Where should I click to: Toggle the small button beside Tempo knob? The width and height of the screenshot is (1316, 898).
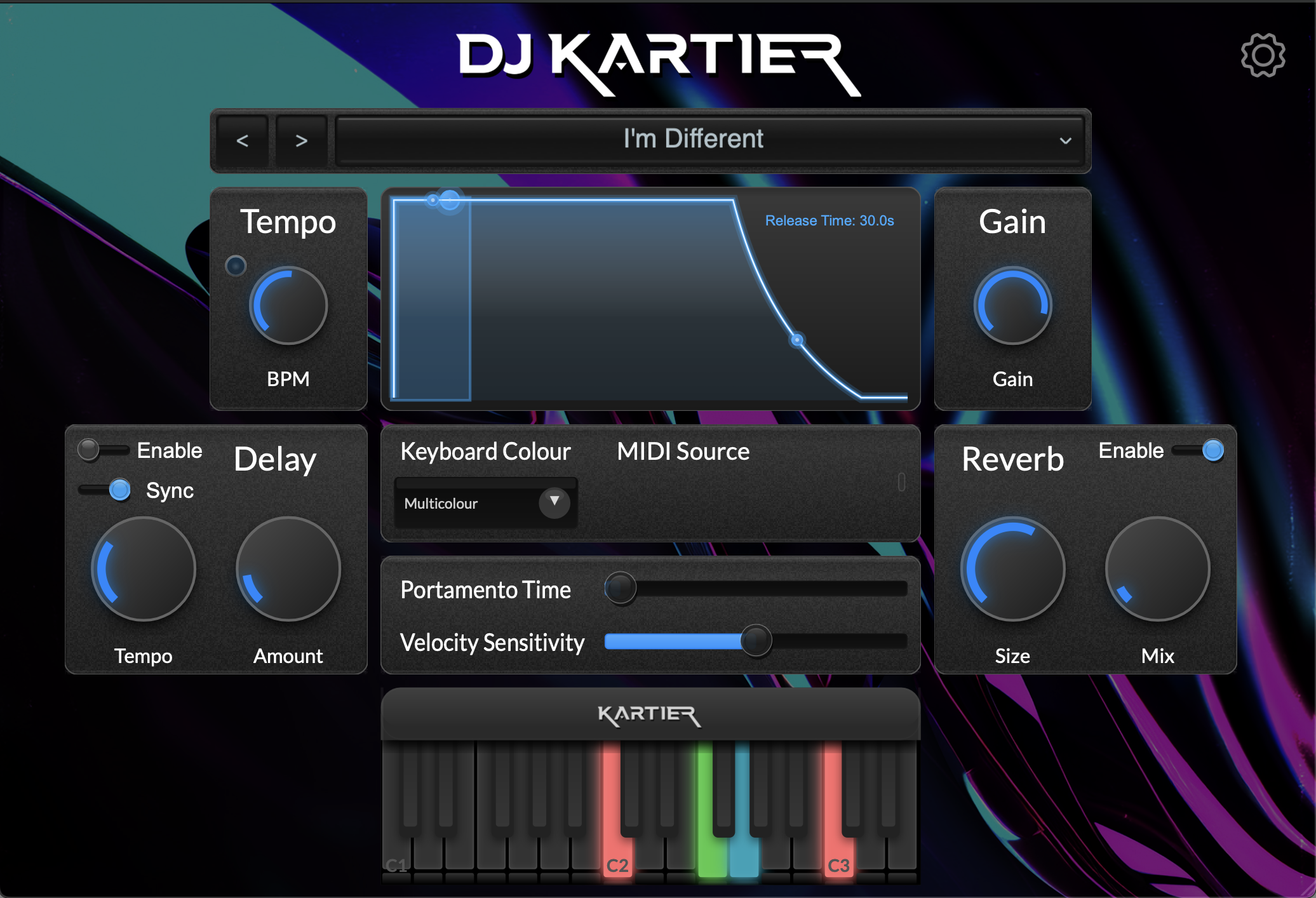tap(236, 265)
